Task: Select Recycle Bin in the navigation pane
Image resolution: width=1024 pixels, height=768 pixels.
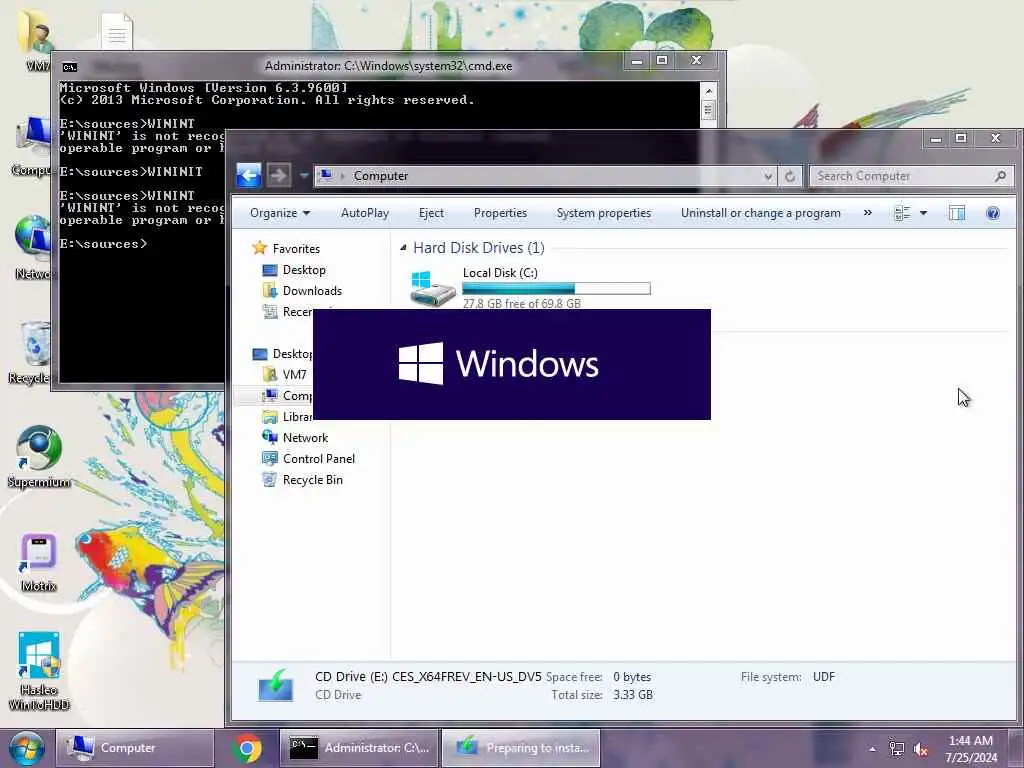Action: tap(302, 479)
